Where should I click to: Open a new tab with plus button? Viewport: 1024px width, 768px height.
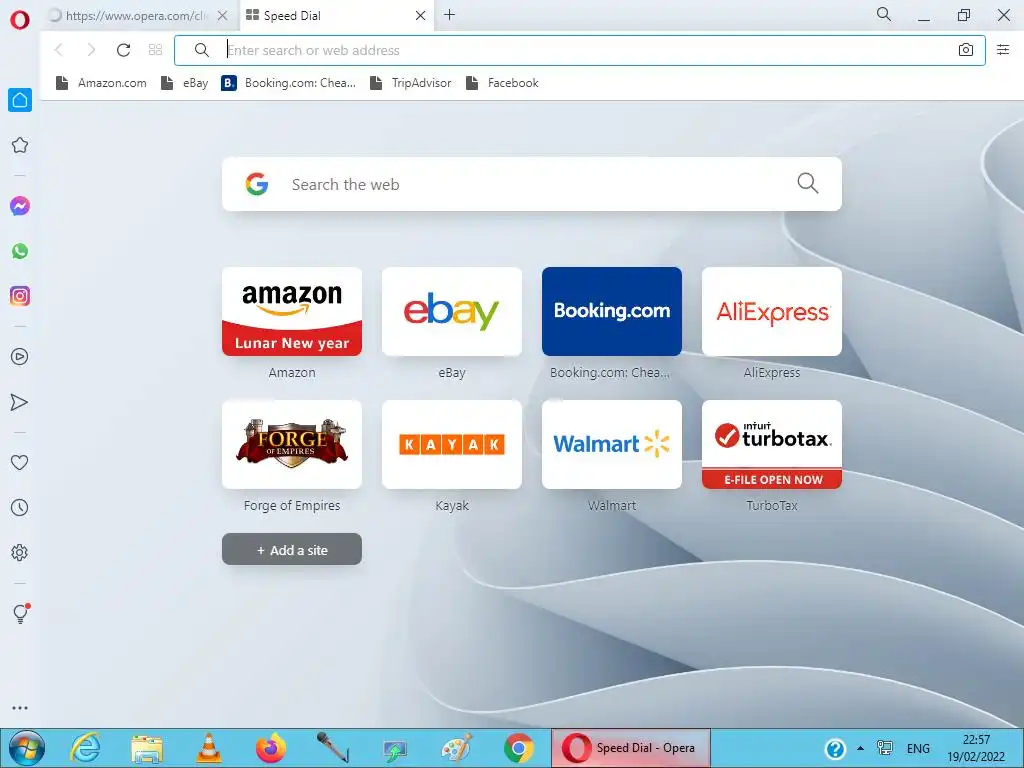tap(449, 15)
